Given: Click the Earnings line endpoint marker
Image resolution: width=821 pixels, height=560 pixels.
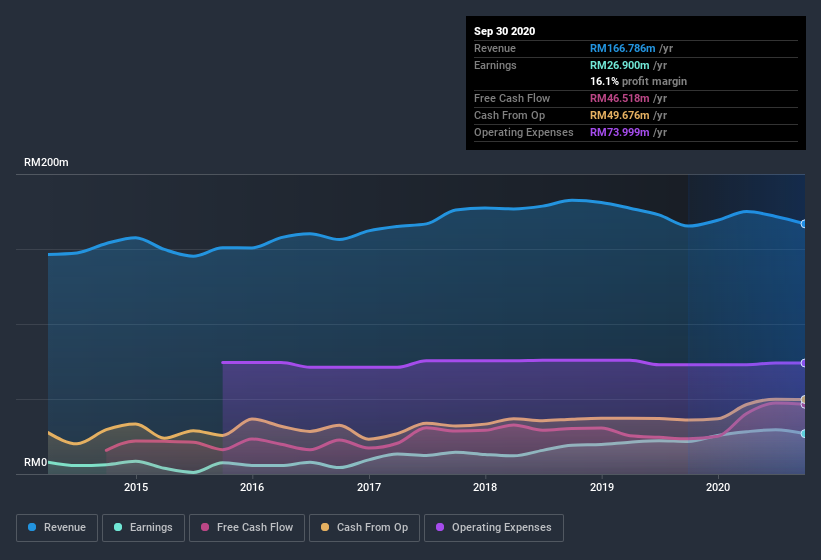Looking at the screenshot, I should [x=804, y=434].
